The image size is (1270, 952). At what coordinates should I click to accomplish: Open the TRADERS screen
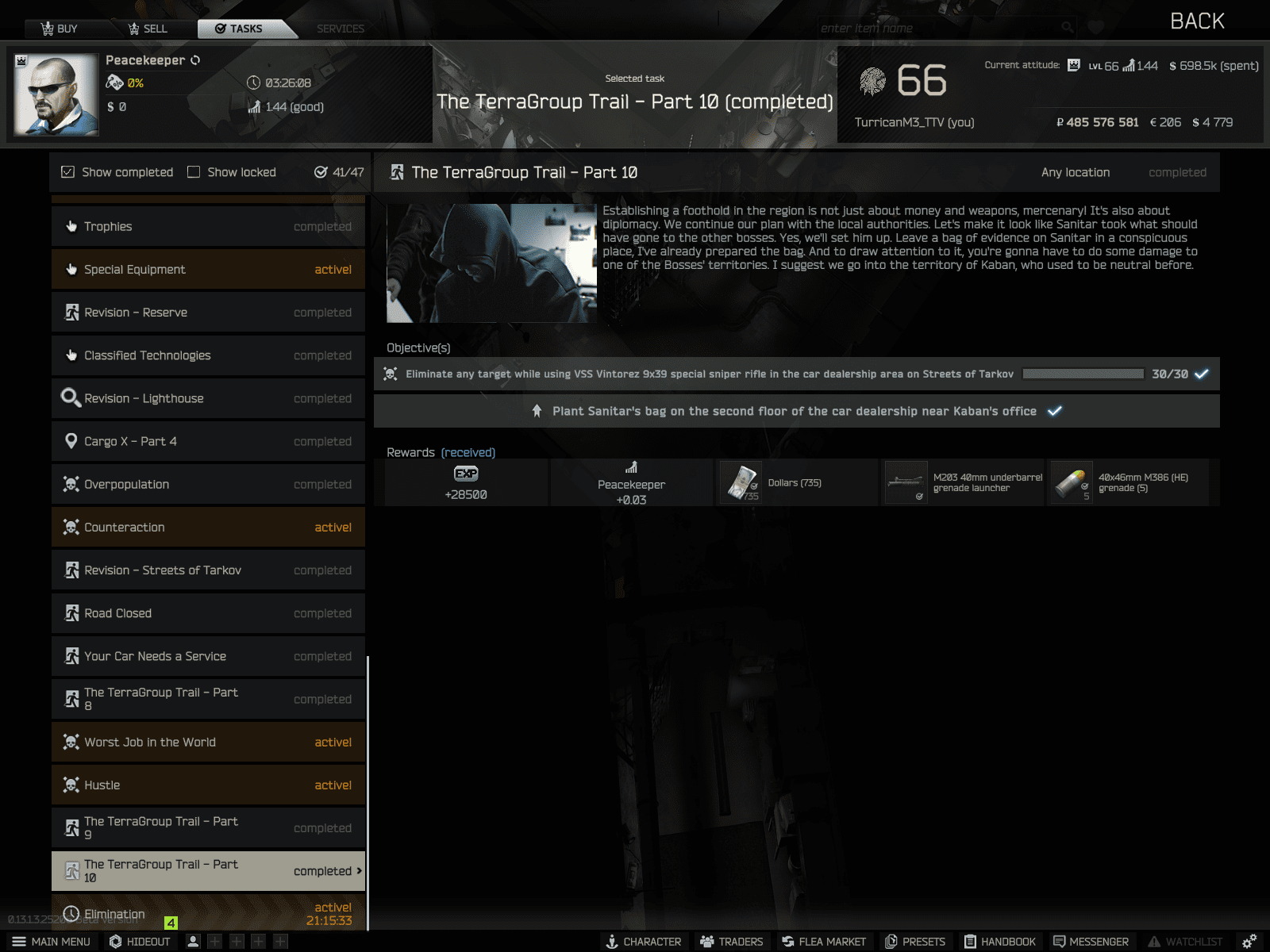pos(731,942)
